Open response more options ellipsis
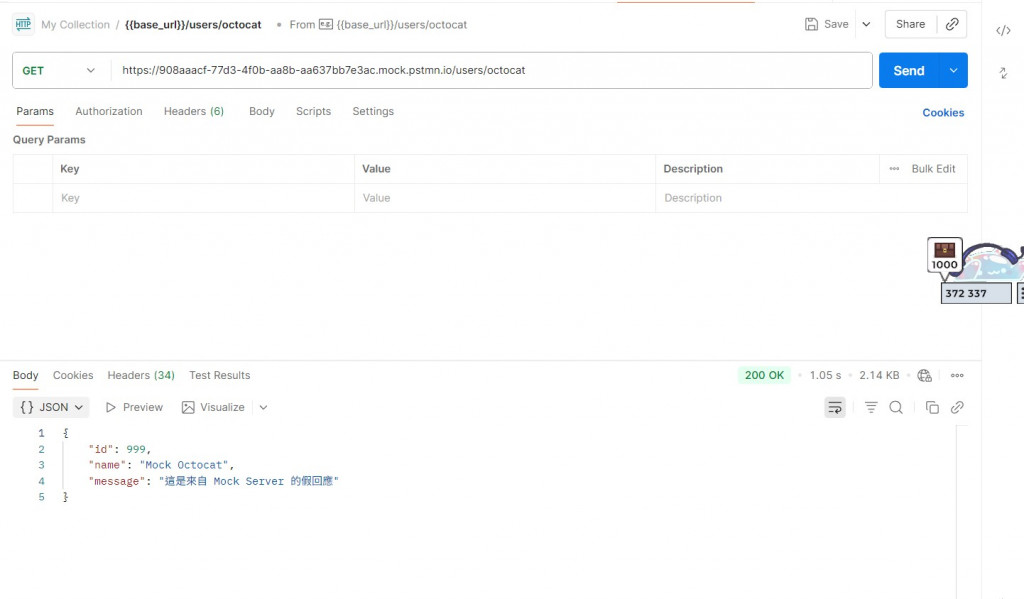 [957, 375]
